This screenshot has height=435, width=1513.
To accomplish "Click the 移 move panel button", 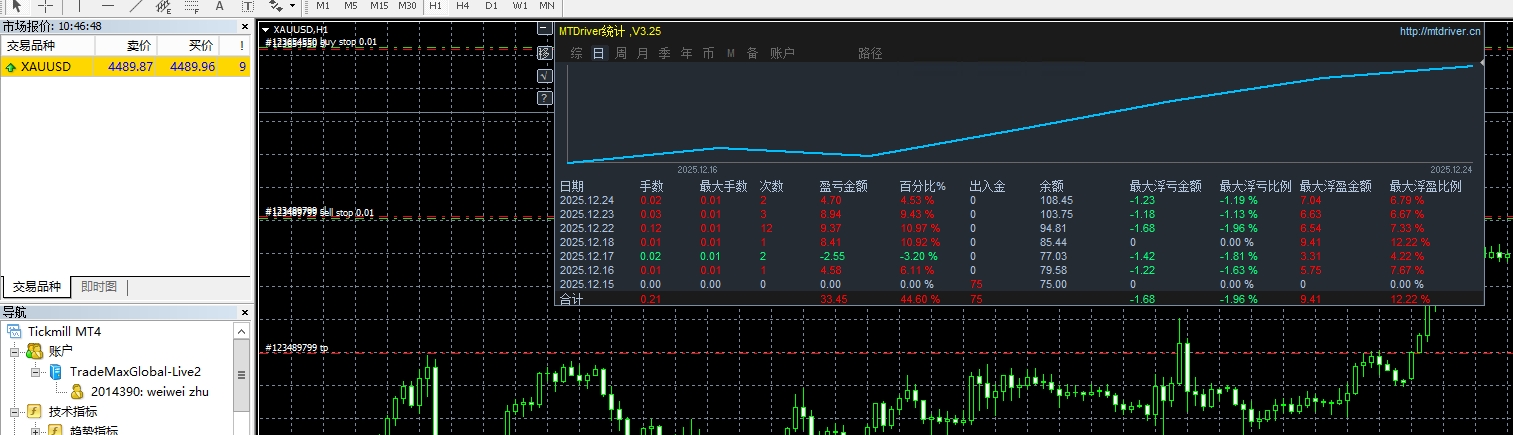I will 545,53.
